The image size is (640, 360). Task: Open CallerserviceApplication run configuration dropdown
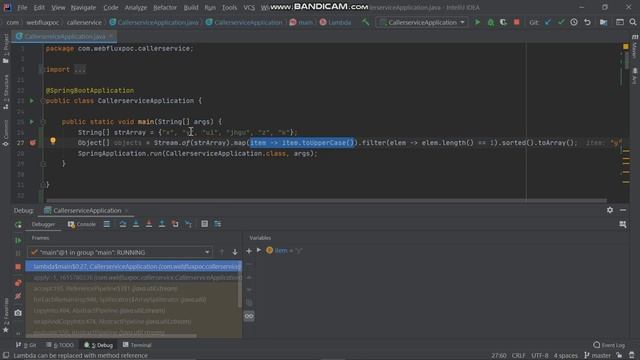[x=422, y=22]
